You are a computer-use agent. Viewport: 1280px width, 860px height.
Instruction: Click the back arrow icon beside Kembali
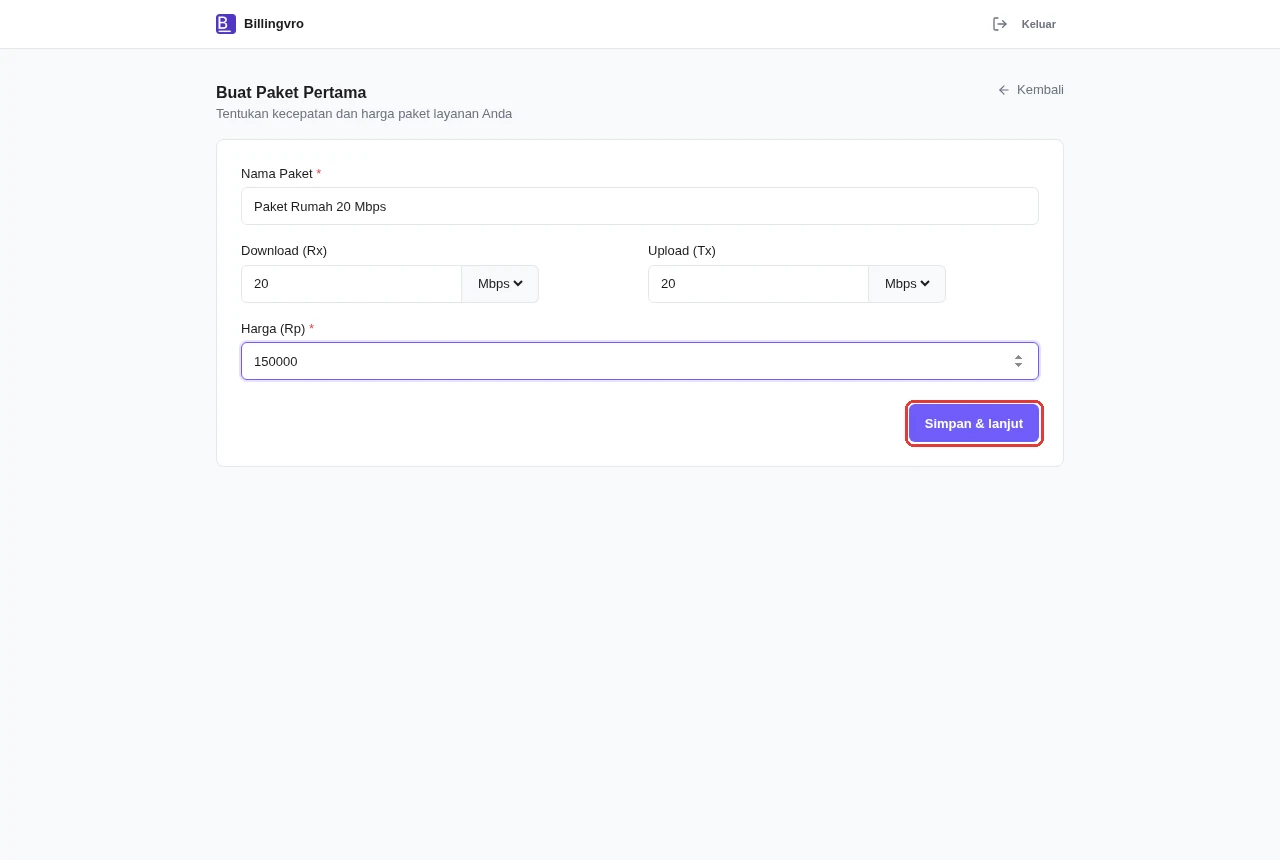tap(1004, 90)
